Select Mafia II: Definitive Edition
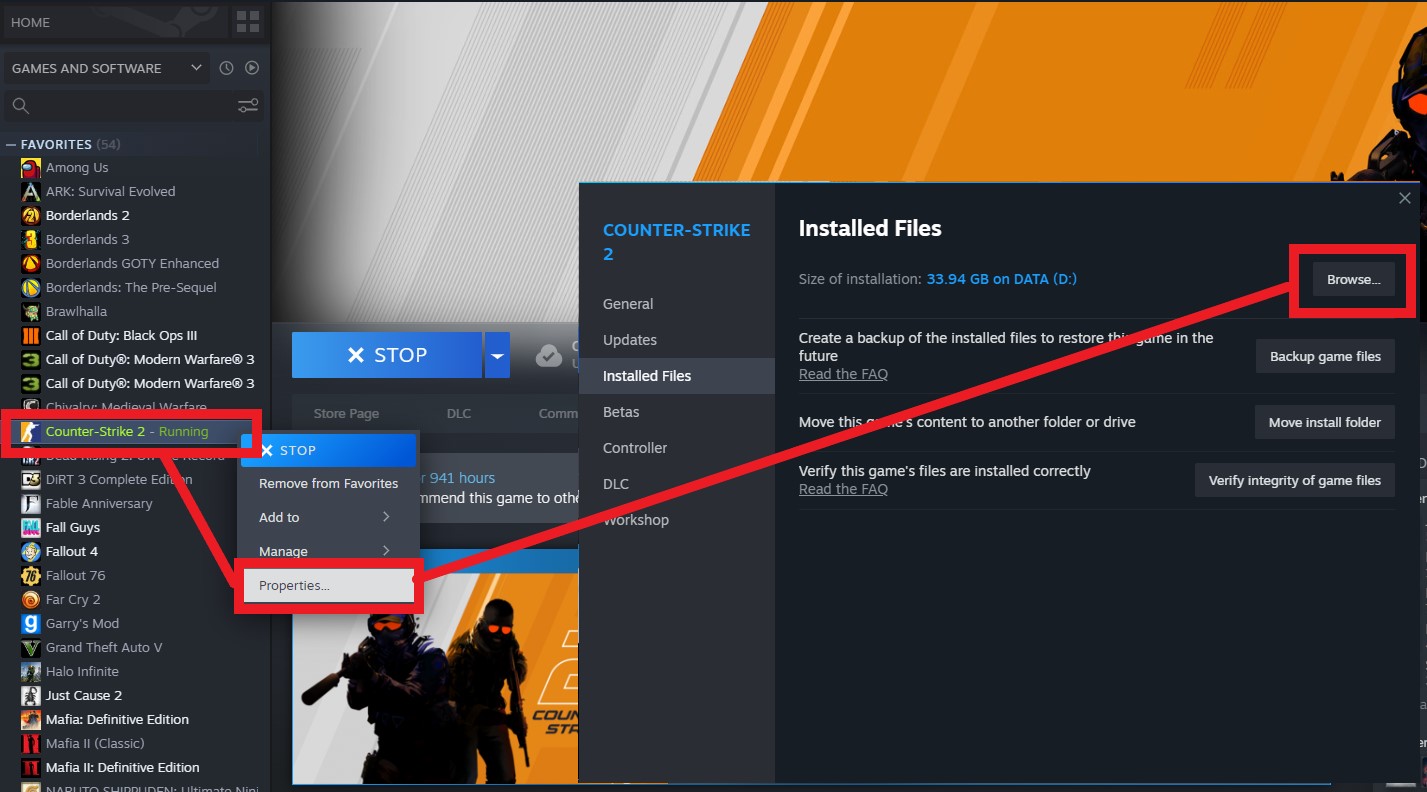 (122, 768)
